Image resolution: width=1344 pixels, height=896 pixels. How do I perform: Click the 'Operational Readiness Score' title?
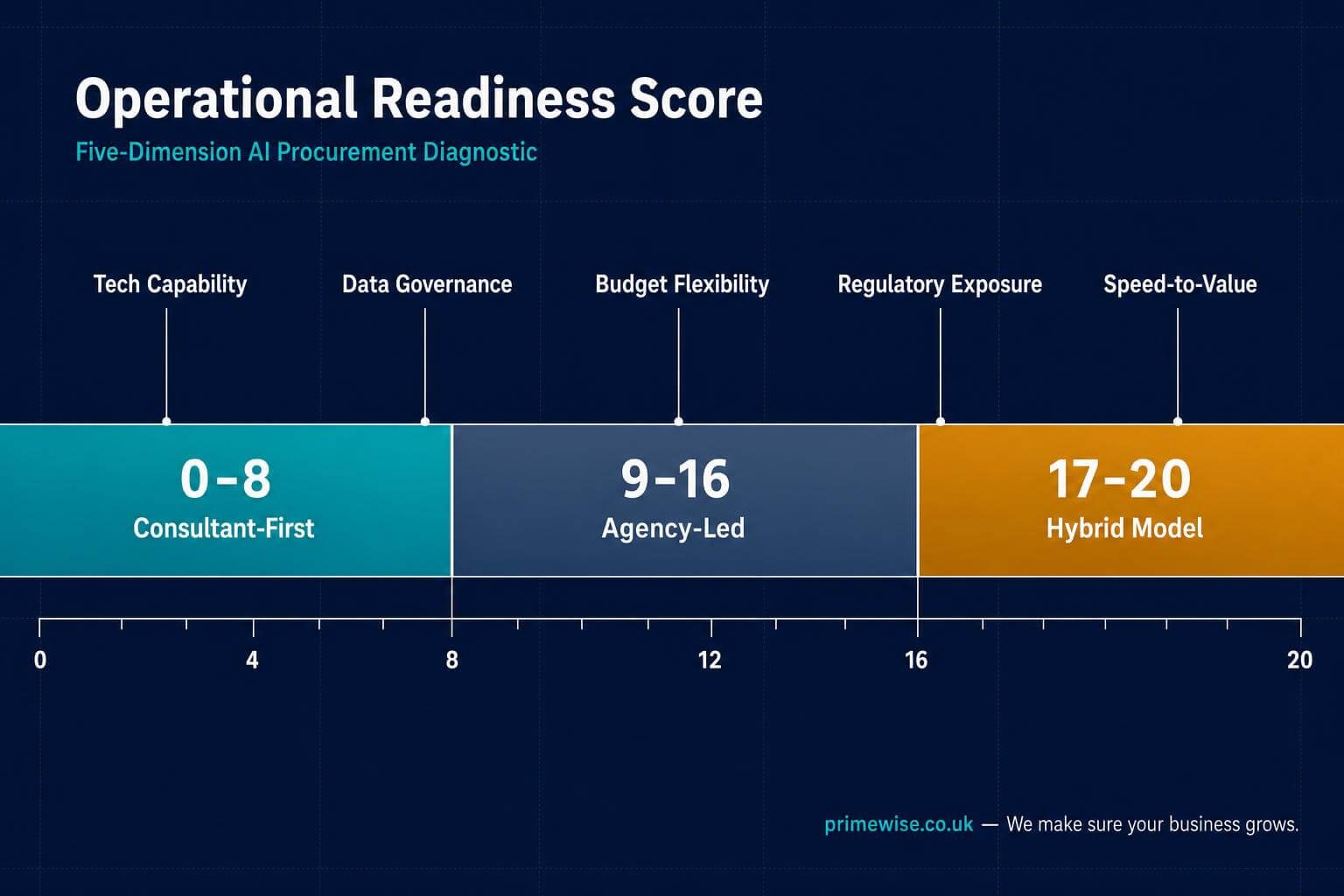[418, 99]
